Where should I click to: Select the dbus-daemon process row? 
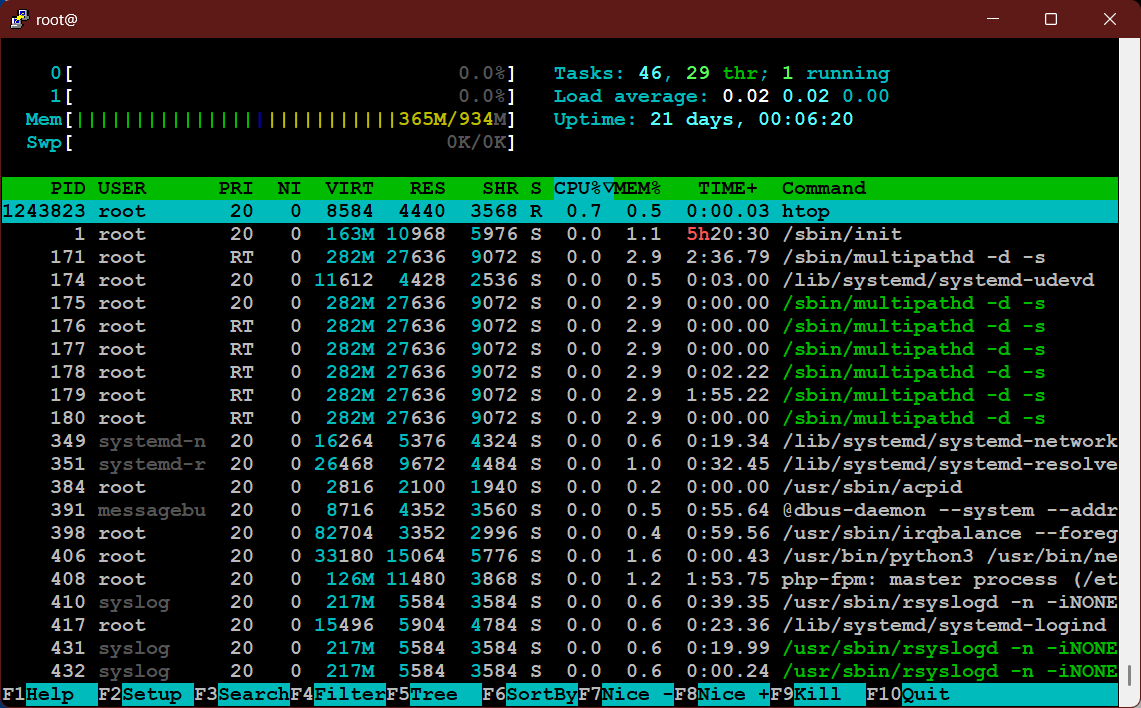[560, 510]
